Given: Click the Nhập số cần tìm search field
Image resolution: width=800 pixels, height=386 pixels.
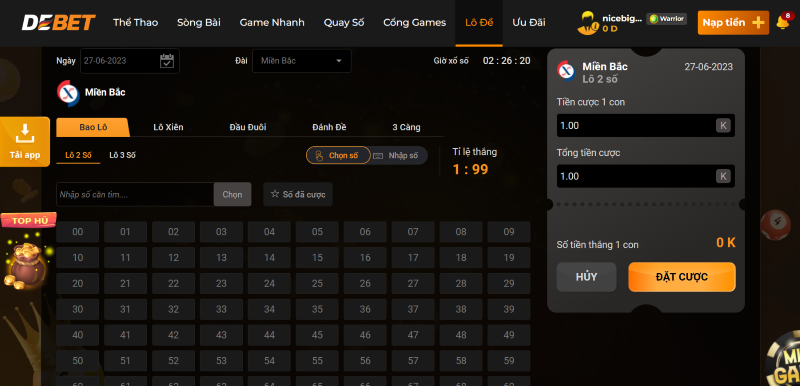Looking at the screenshot, I should click(135, 194).
